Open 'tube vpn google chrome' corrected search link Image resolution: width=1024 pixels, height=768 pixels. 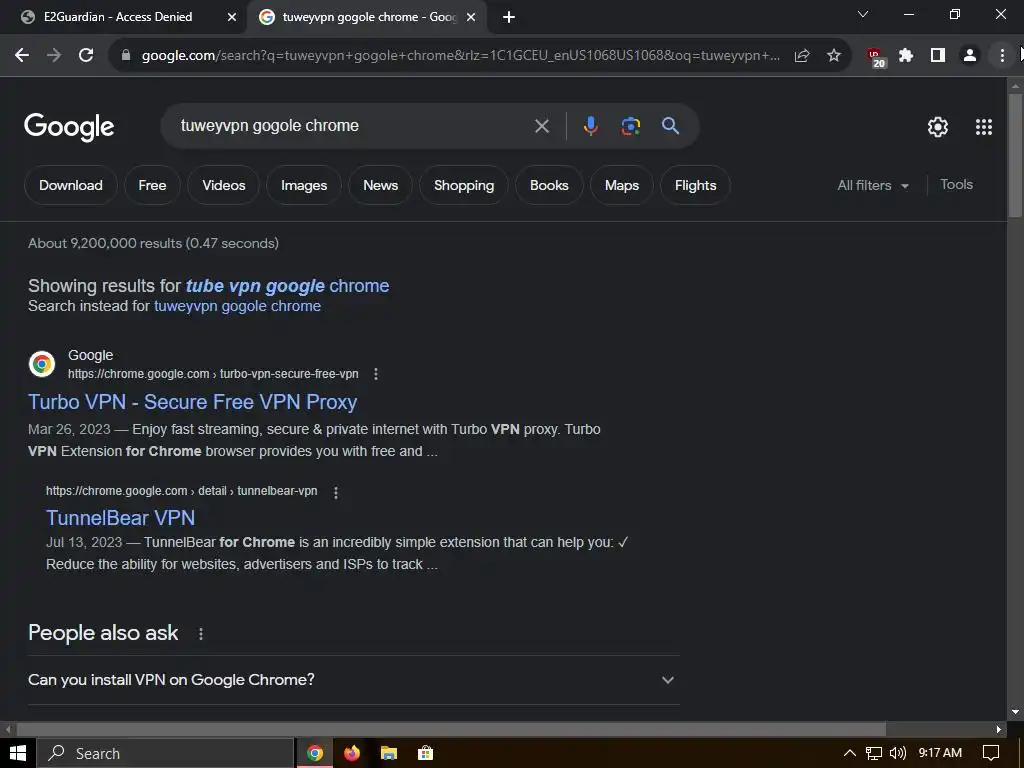287,286
